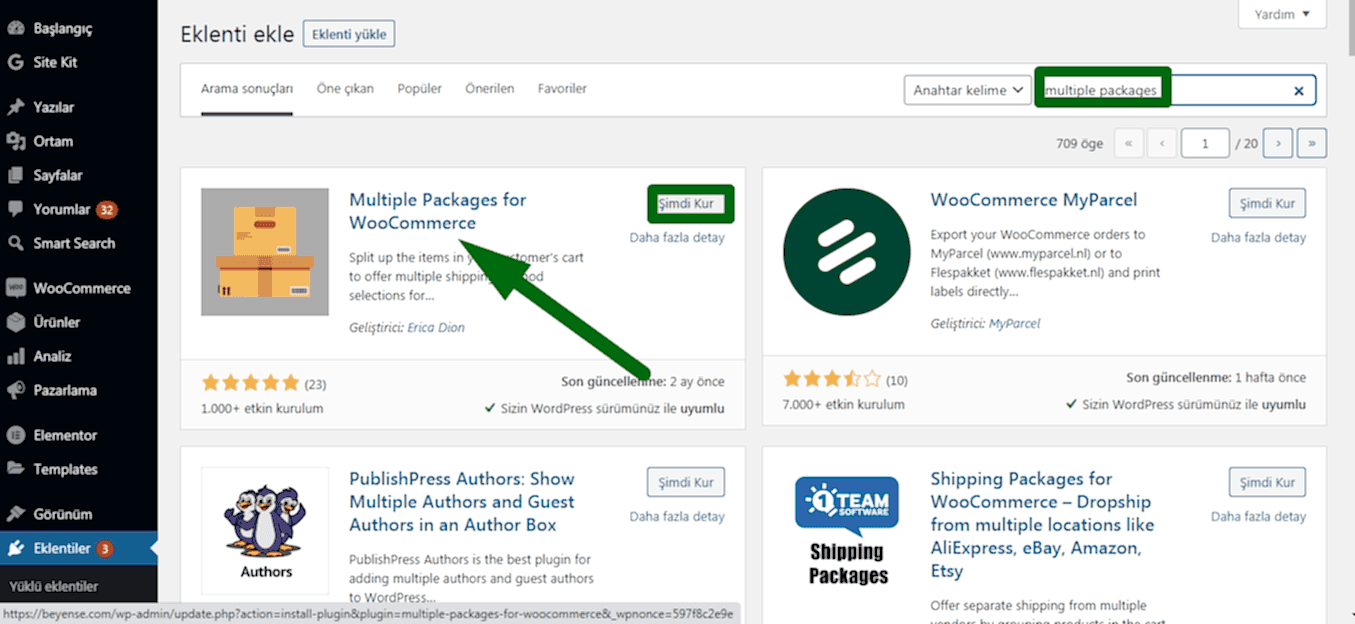Viewport: 1355px width, 624px height.
Task: Click the Multiple Packages plugin thumbnail
Action: tap(265, 252)
